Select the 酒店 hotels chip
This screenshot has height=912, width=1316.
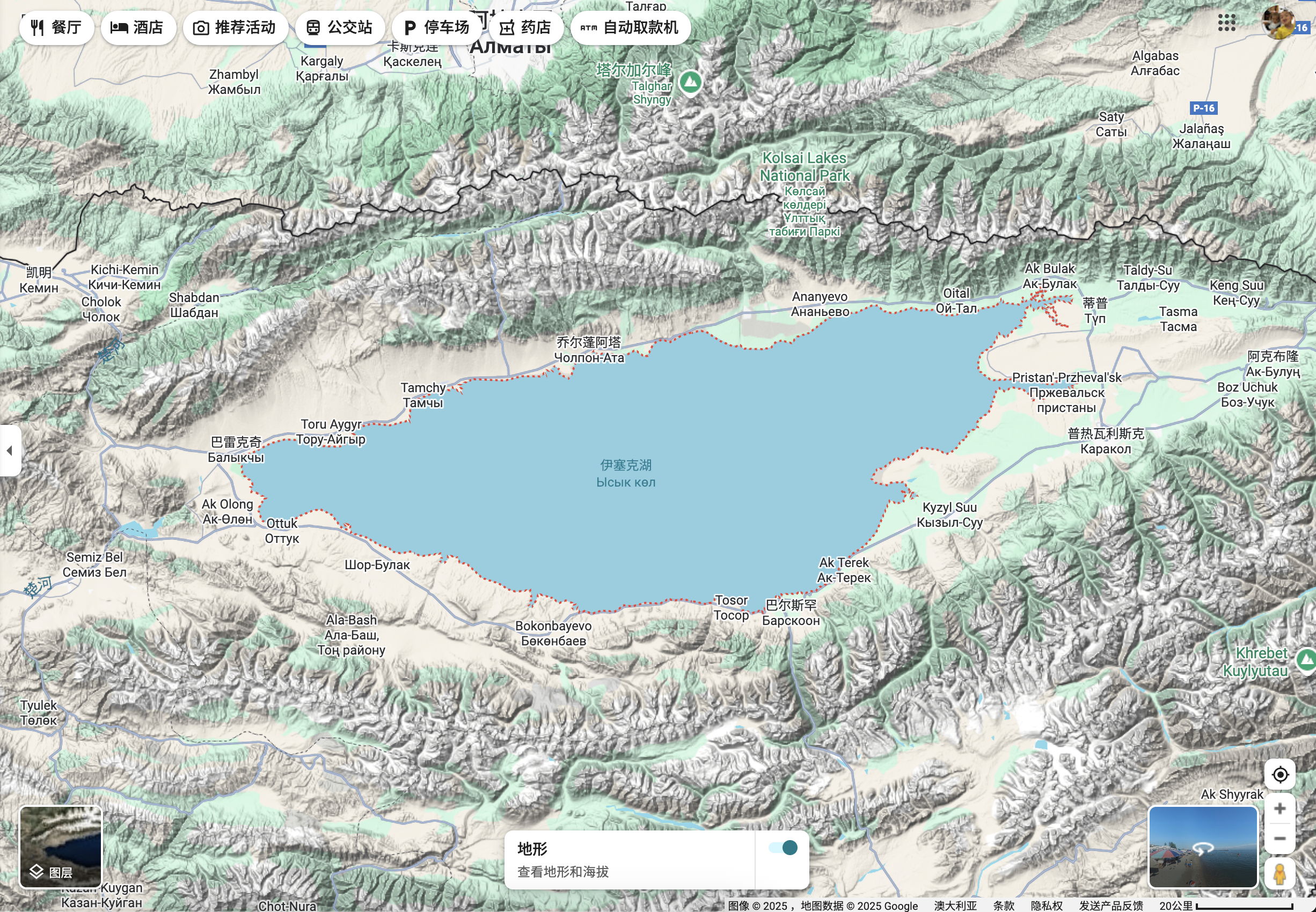138,27
